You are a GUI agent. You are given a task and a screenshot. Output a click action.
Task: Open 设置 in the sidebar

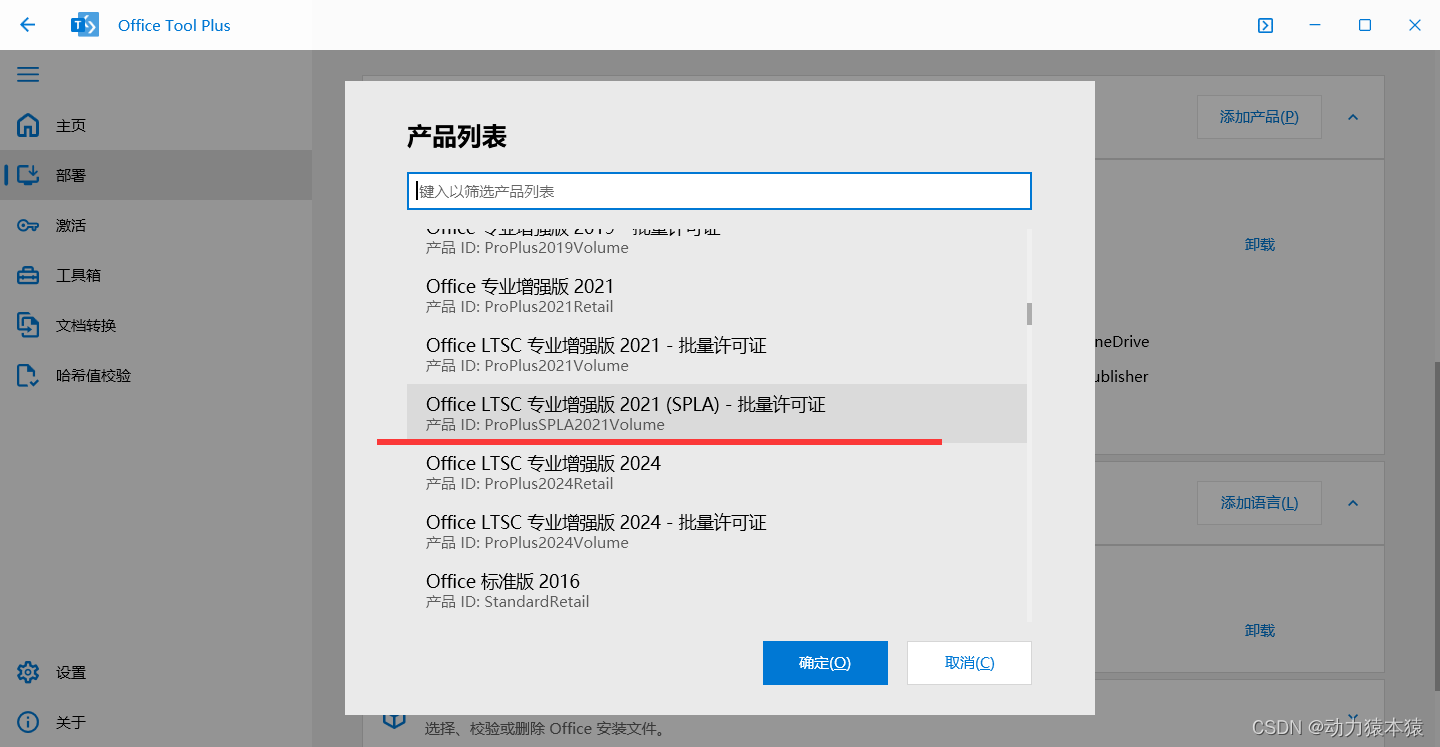coord(156,672)
